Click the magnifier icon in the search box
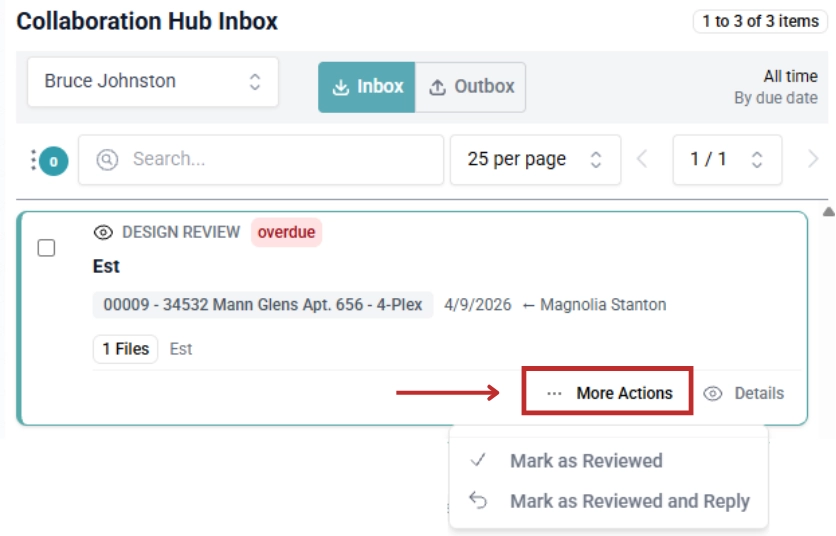836x536 pixels. pyautogui.click(x=107, y=159)
